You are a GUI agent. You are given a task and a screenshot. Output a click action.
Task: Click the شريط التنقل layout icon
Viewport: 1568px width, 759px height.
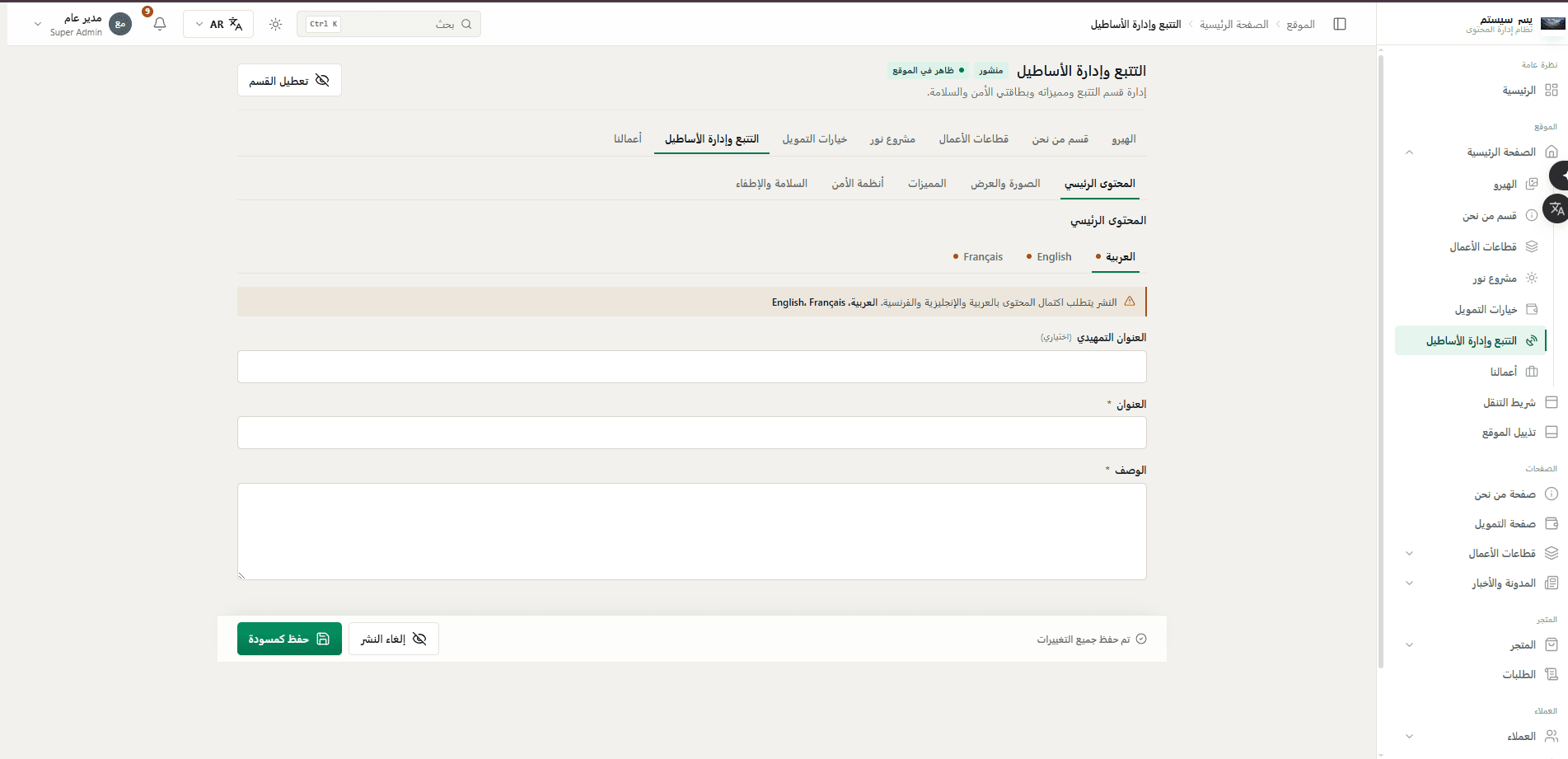click(1552, 402)
